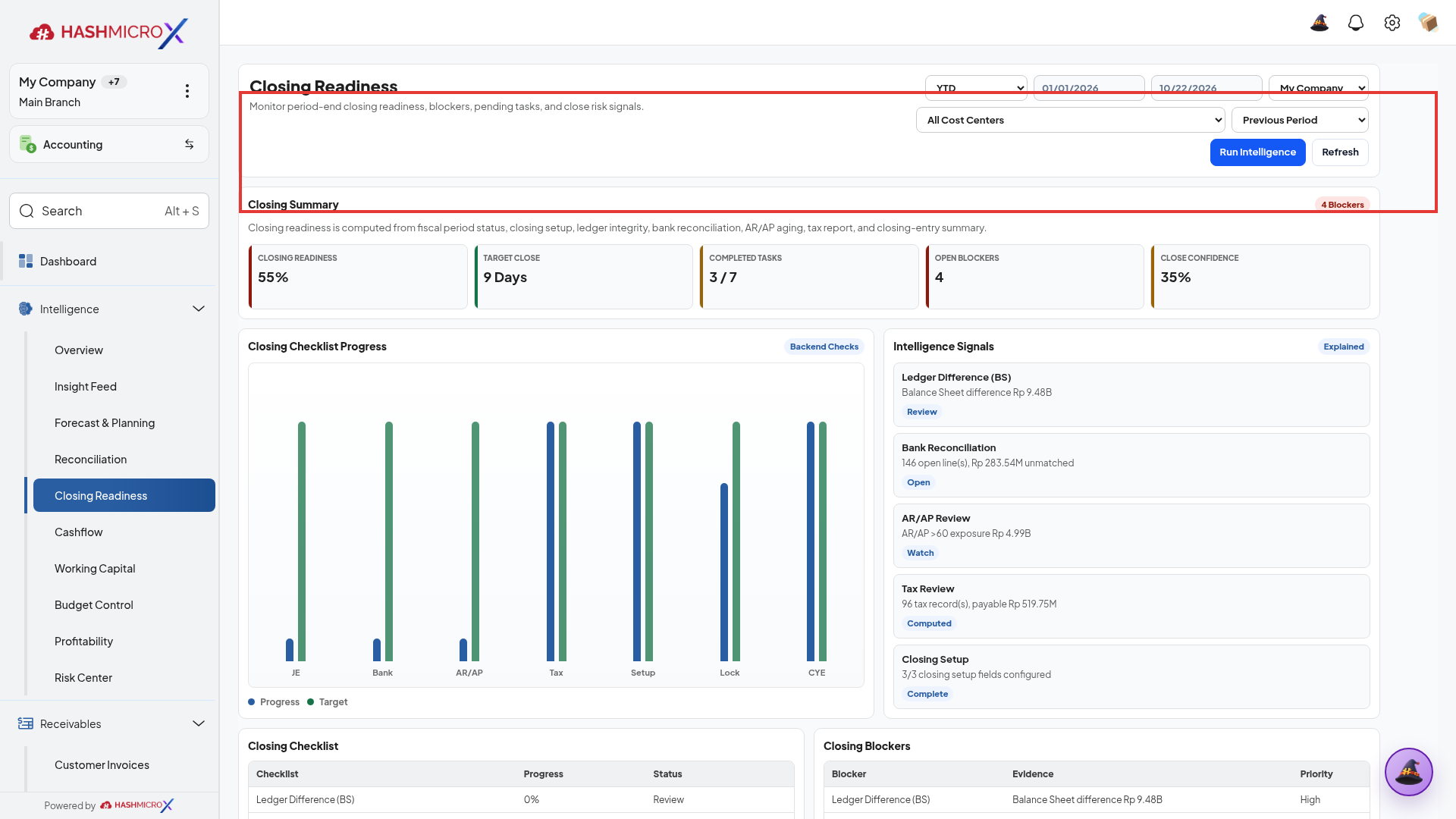The image size is (1456, 819).
Task: Open settings gear icon
Action: (x=1392, y=23)
